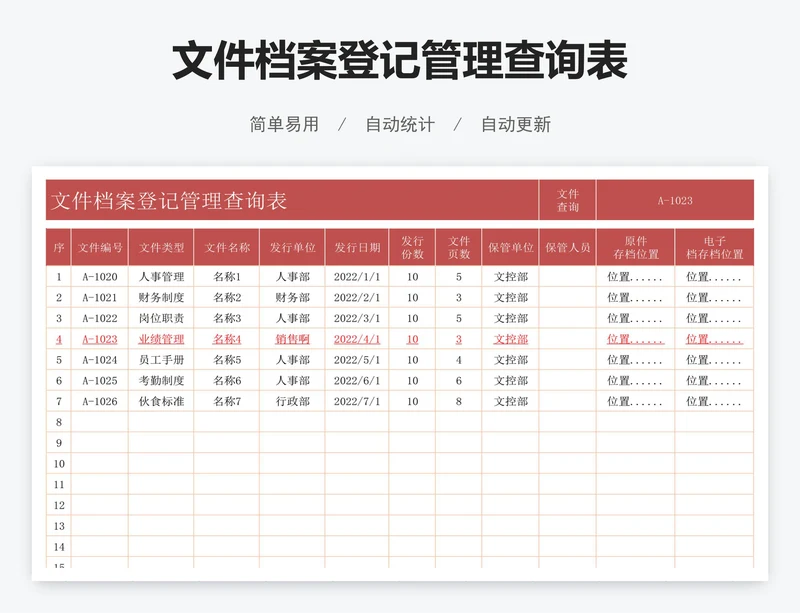
Task: Select the 伙食标准 file type cell
Action: tap(161, 402)
